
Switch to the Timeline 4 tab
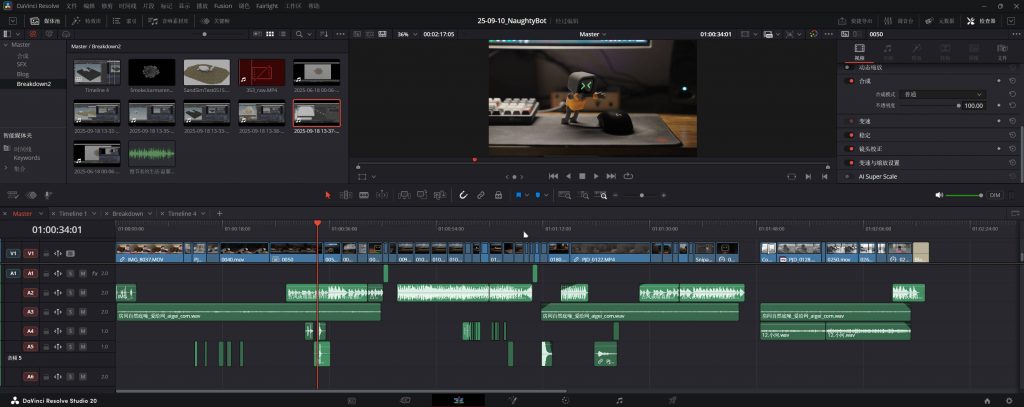click(181, 214)
